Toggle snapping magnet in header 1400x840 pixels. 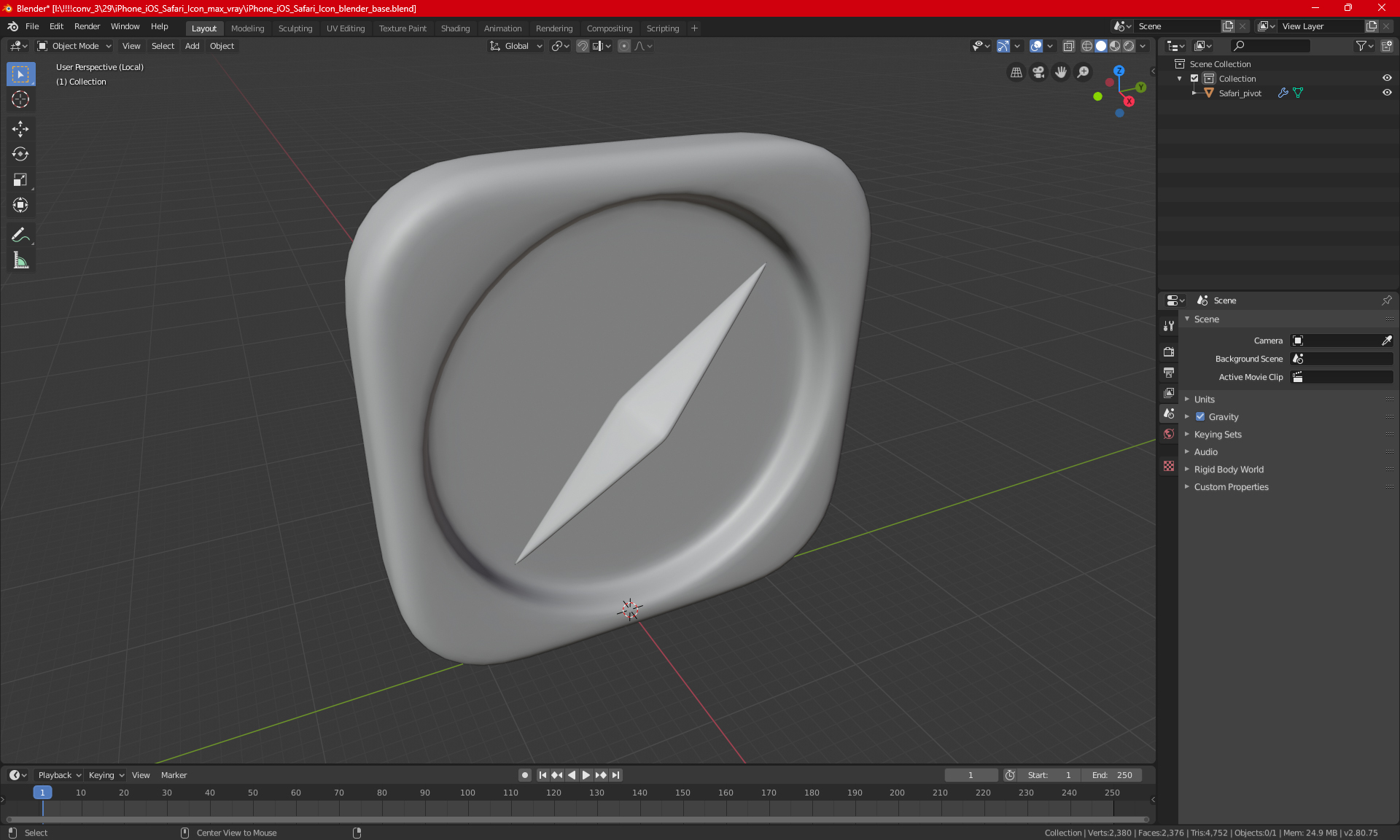(583, 46)
